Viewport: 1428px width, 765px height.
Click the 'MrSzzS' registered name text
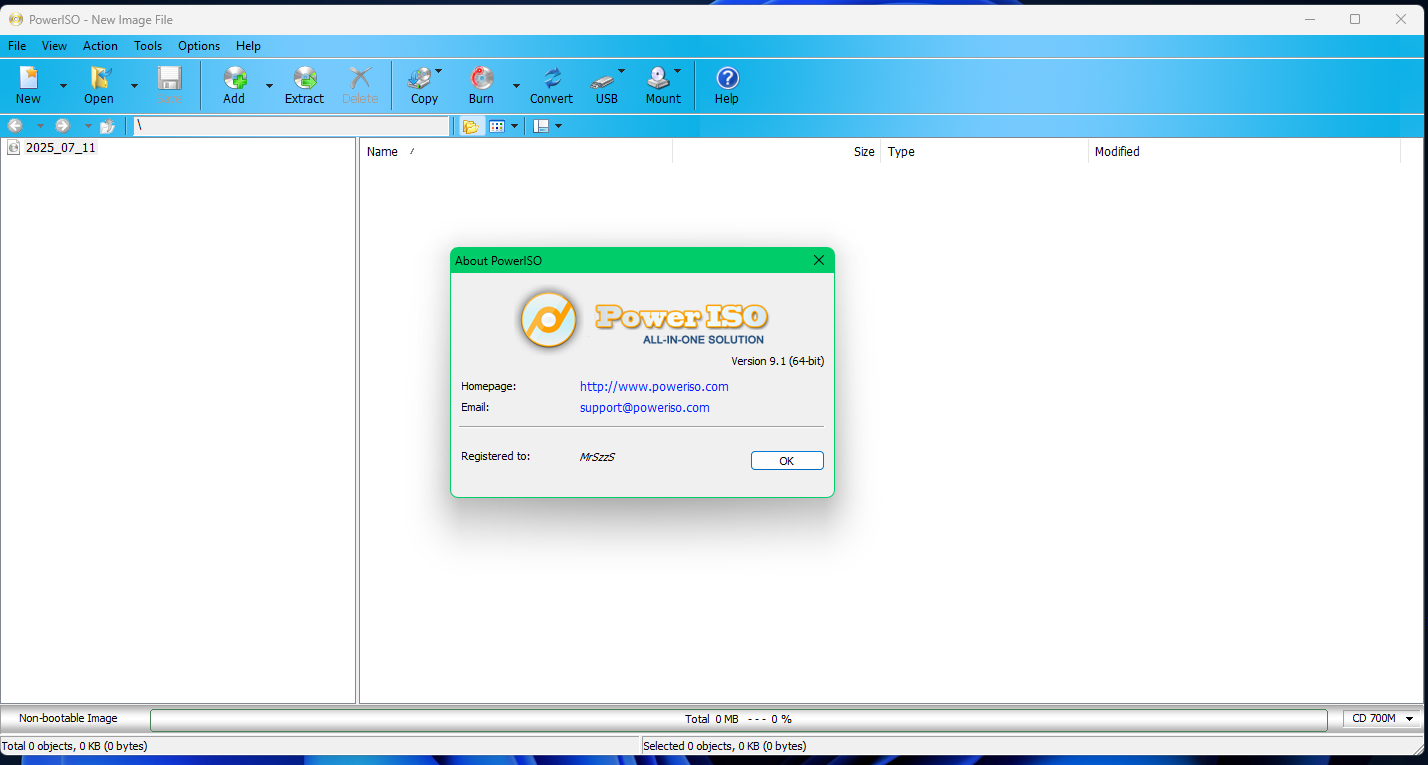pyautogui.click(x=597, y=457)
